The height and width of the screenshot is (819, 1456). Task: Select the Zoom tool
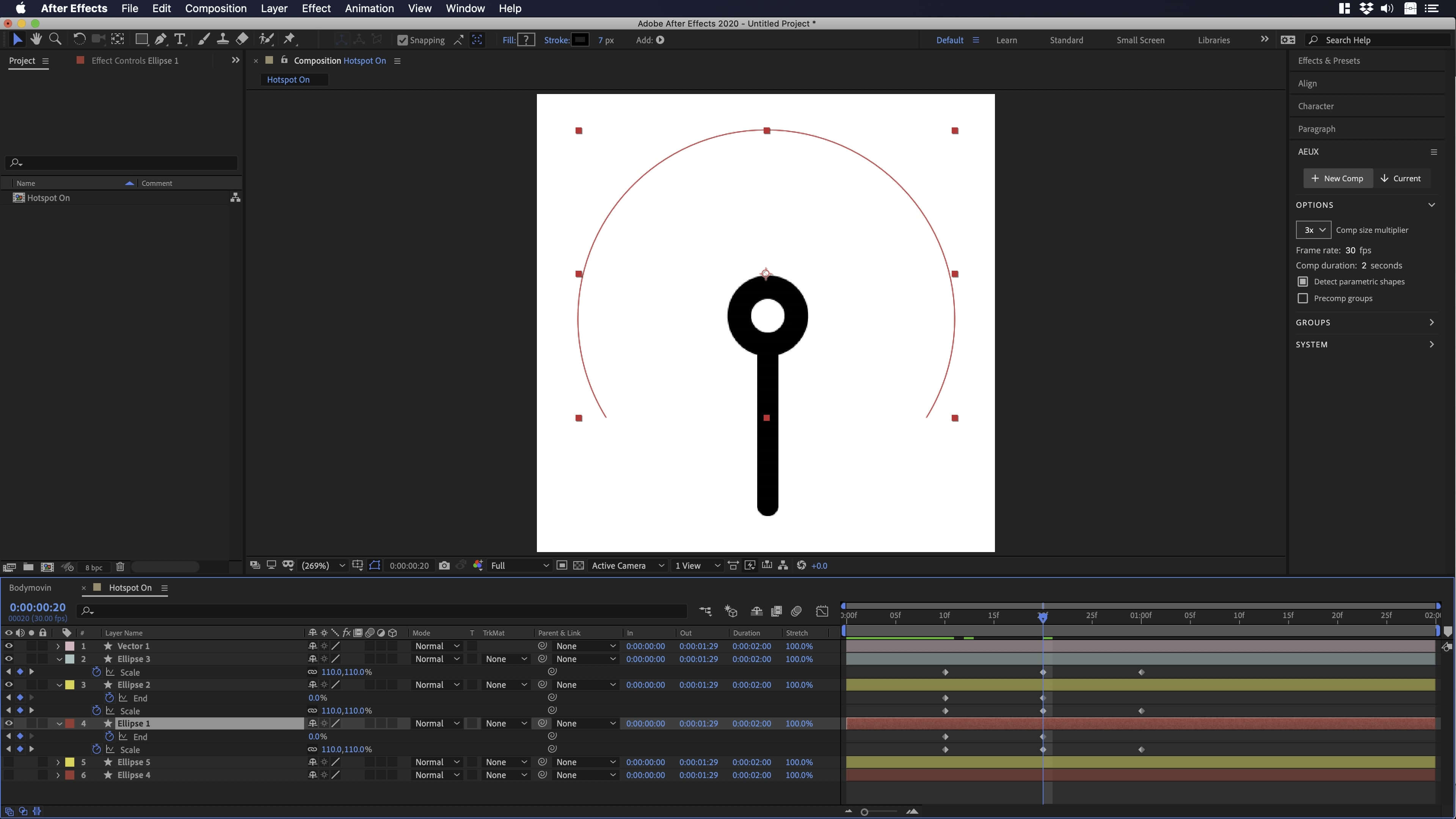click(55, 39)
